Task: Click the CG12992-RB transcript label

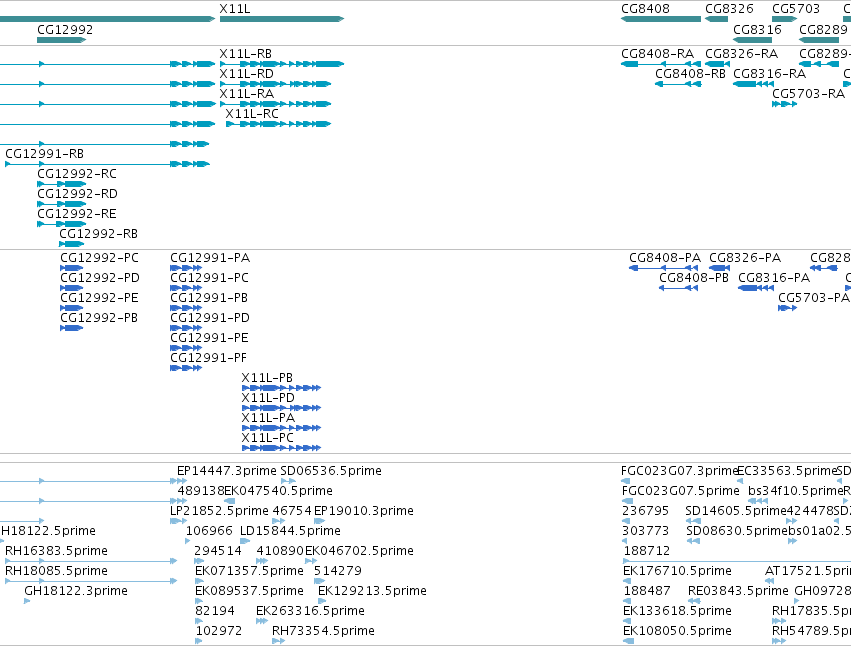Action: pos(98,234)
